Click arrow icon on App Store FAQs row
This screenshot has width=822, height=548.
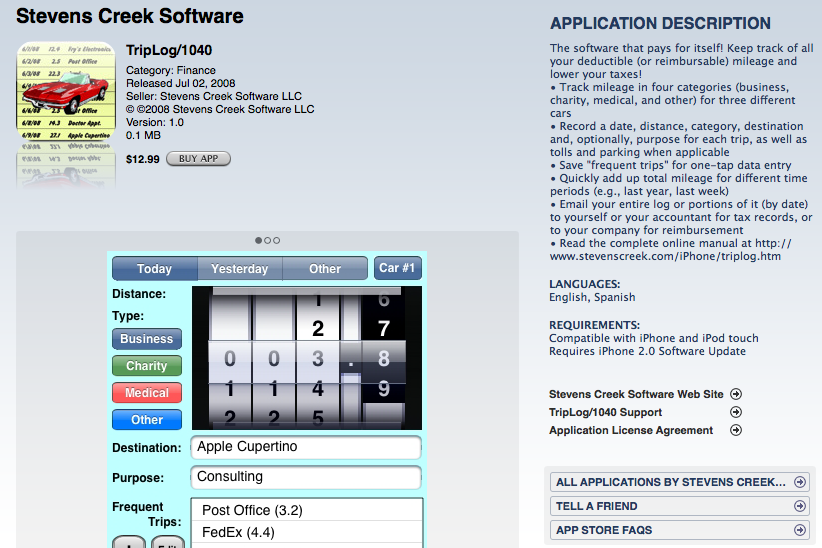(799, 530)
